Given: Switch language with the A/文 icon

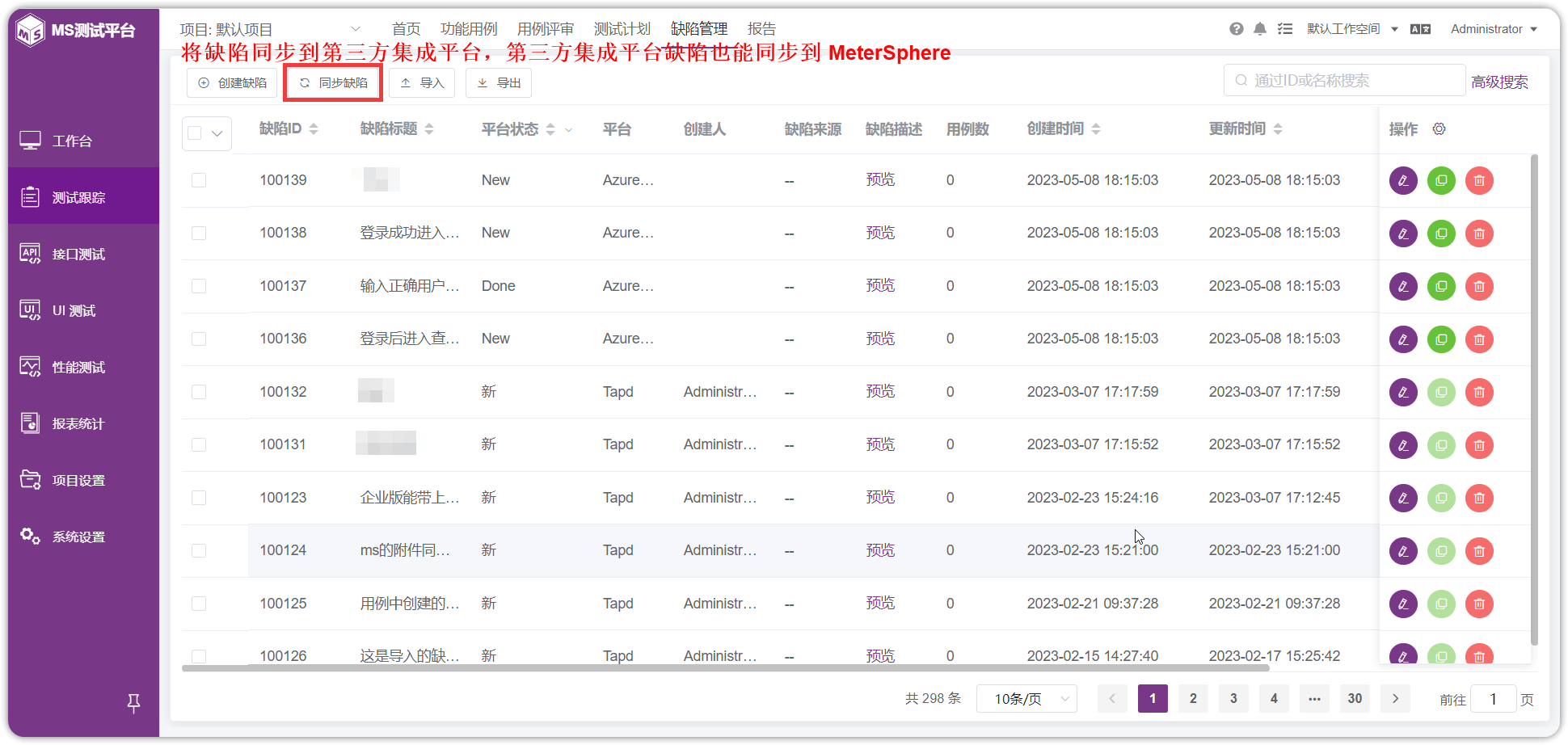Looking at the screenshot, I should point(1420,29).
